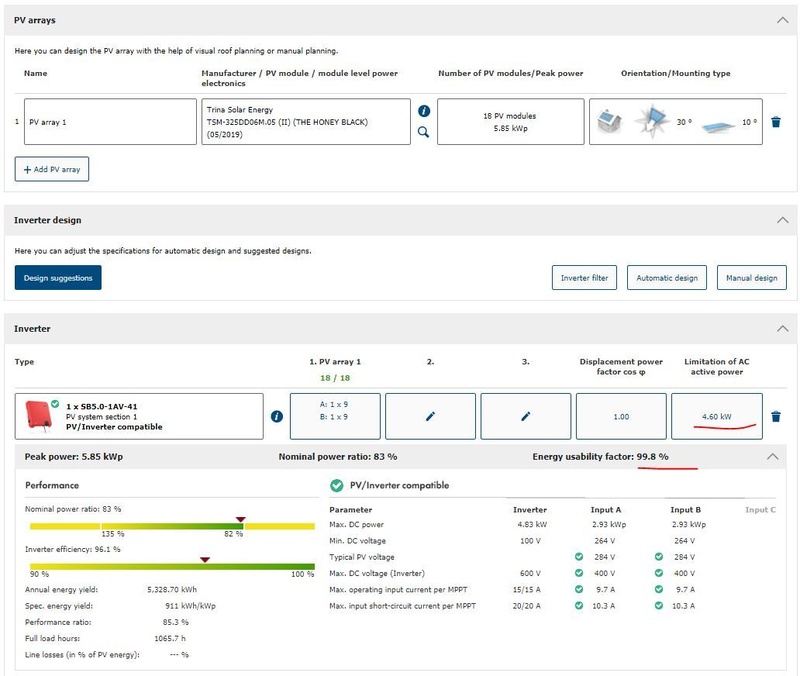This screenshot has width=800, height=676.
Task: Click the Max. DC power 4.83 kW value
Action: tap(532, 524)
